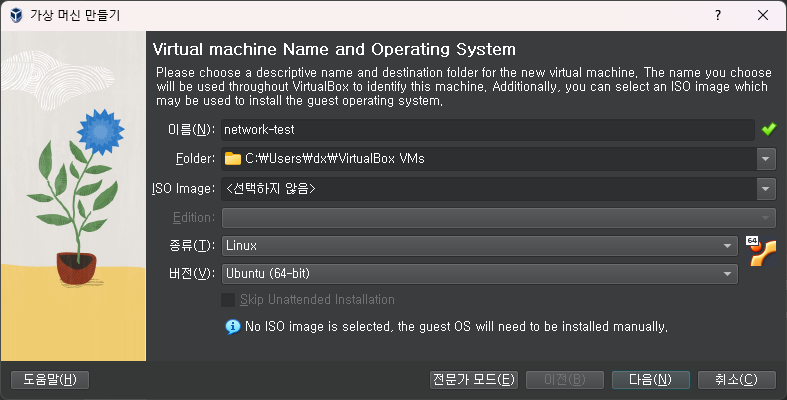
Task: Click the No ISO image is selected notice text
Action: [x=456, y=327]
